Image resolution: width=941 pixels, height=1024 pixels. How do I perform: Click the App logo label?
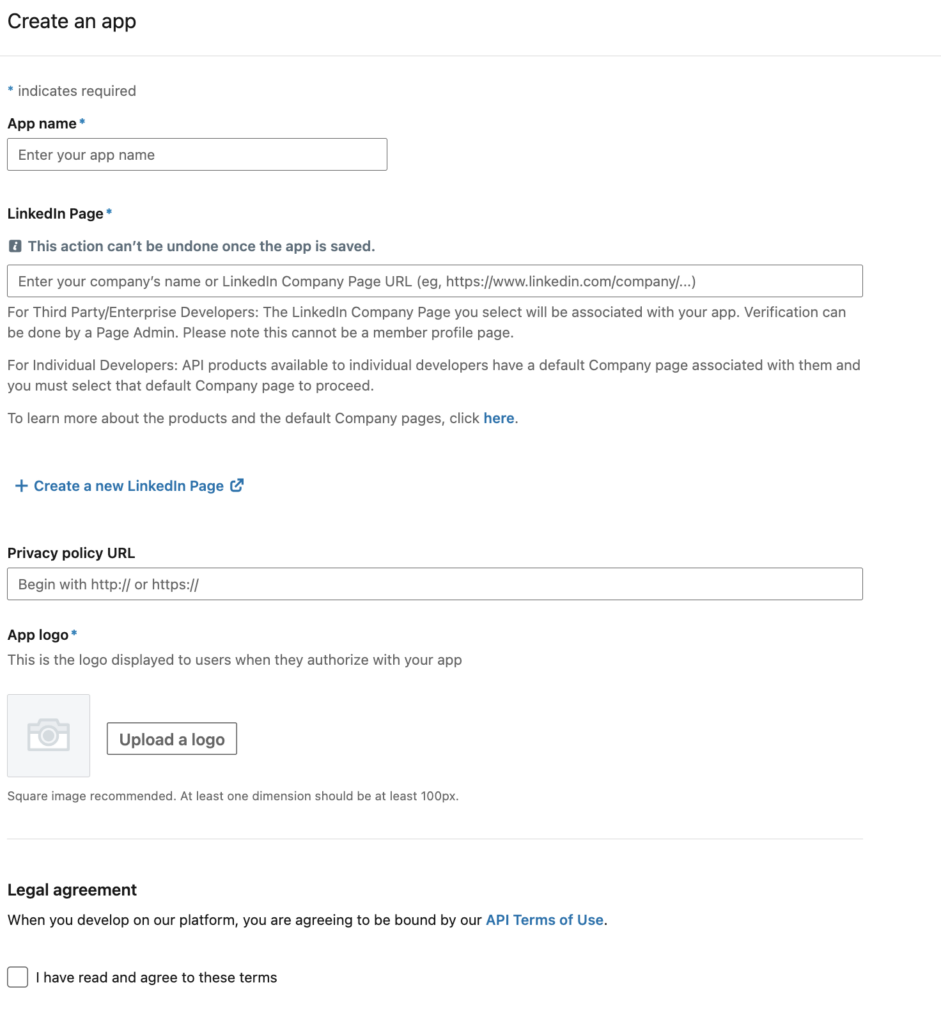(x=38, y=634)
